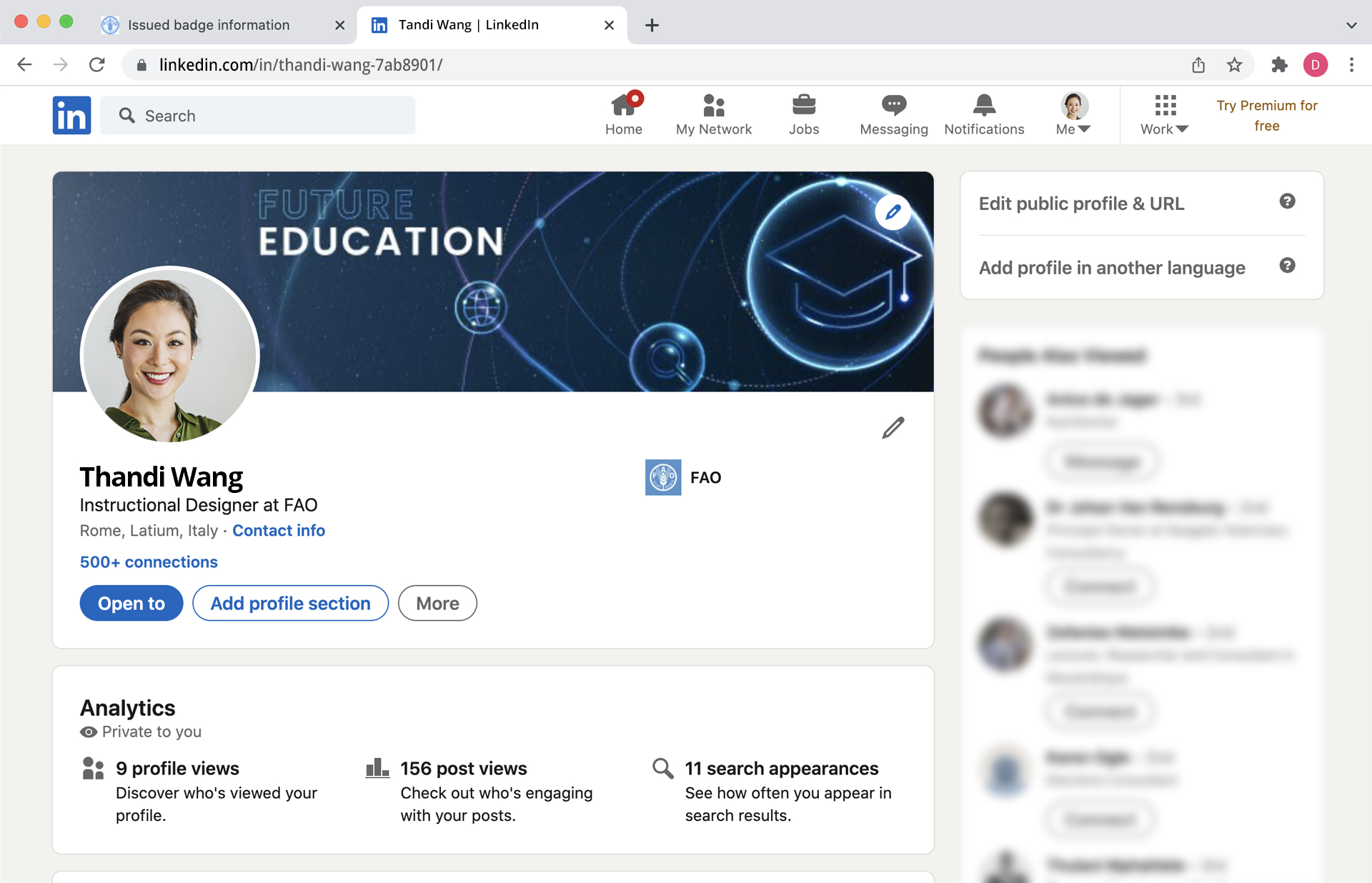Click the Edit public profile URL option

[1082, 203]
